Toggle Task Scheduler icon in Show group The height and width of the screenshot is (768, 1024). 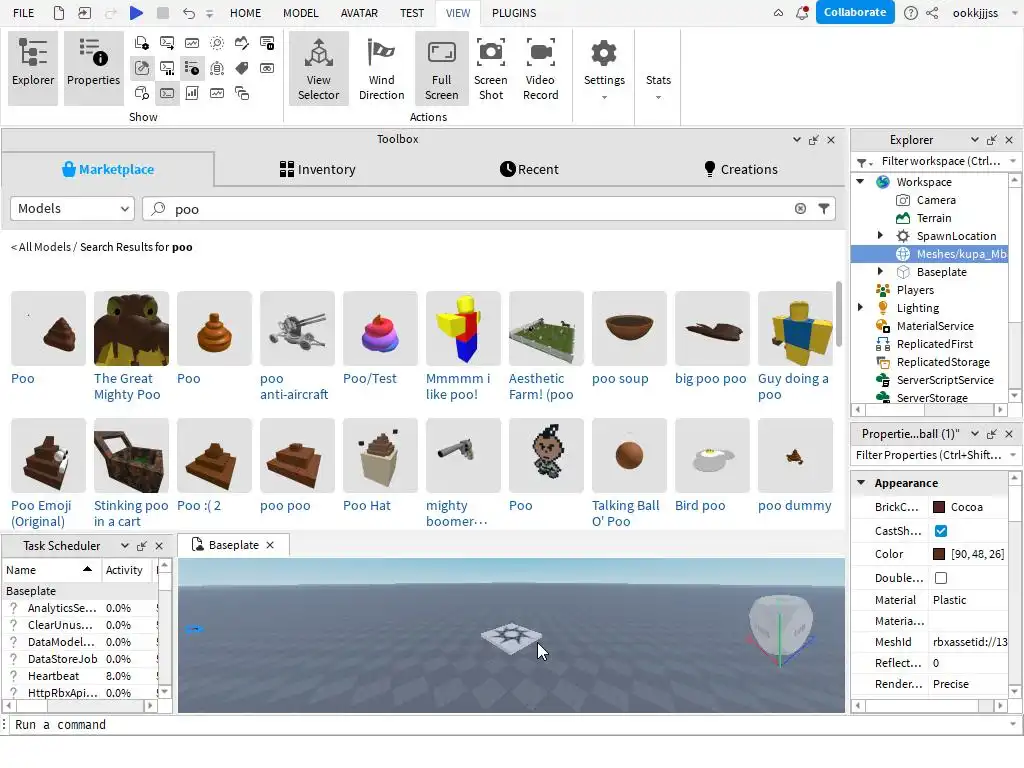click(x=191, y=69)
